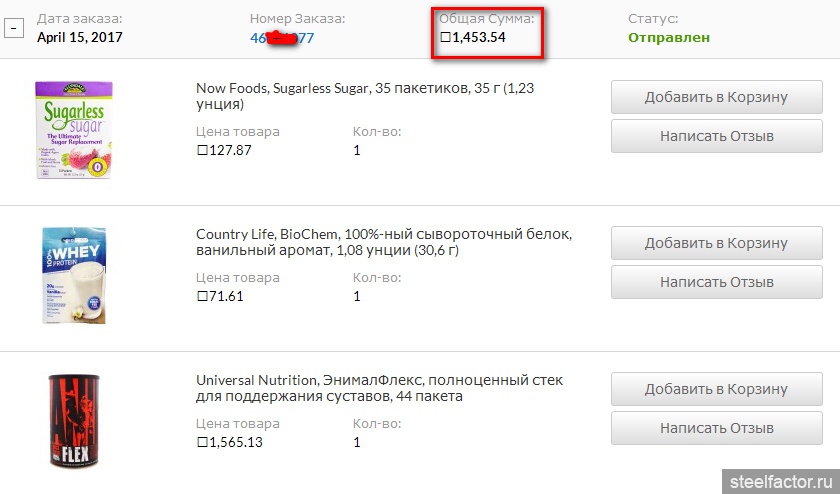Click the total sum 1,453.54 value
Image resolution: width=840 pixels, height=494 pixels.
[472, 38]
